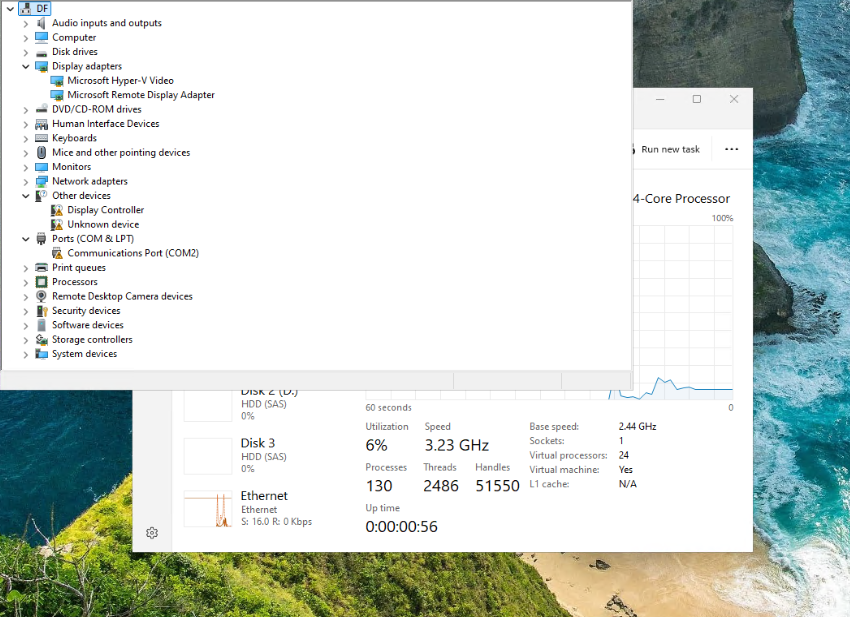This screenshot has height=617, width=850.
Task: Select the DVD/CD-ROM drives label
Action: pyautogui.click(x=96, y=110)
